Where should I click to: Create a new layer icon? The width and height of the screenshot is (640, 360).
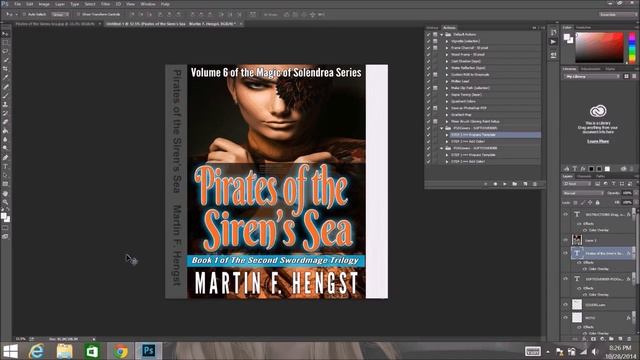coord(620,339)
